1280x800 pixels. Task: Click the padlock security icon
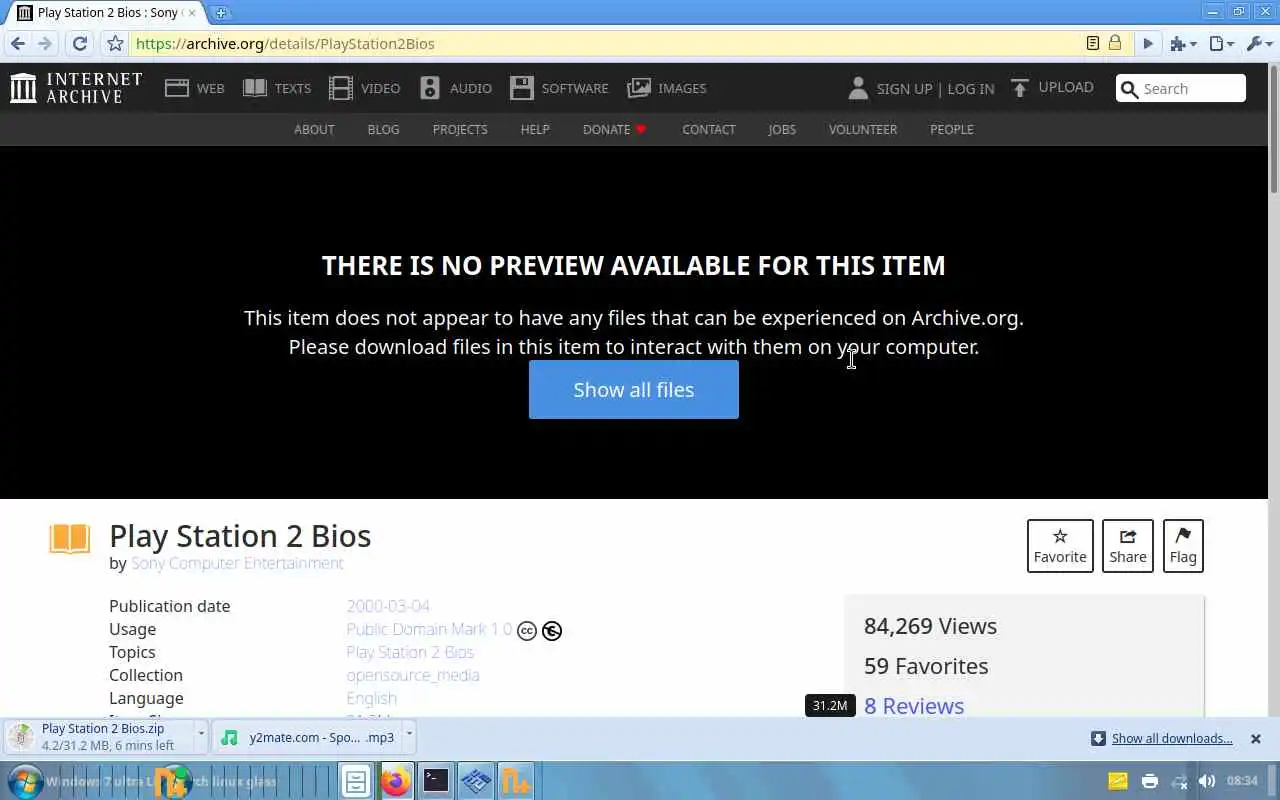click(x=1115, y=43)
